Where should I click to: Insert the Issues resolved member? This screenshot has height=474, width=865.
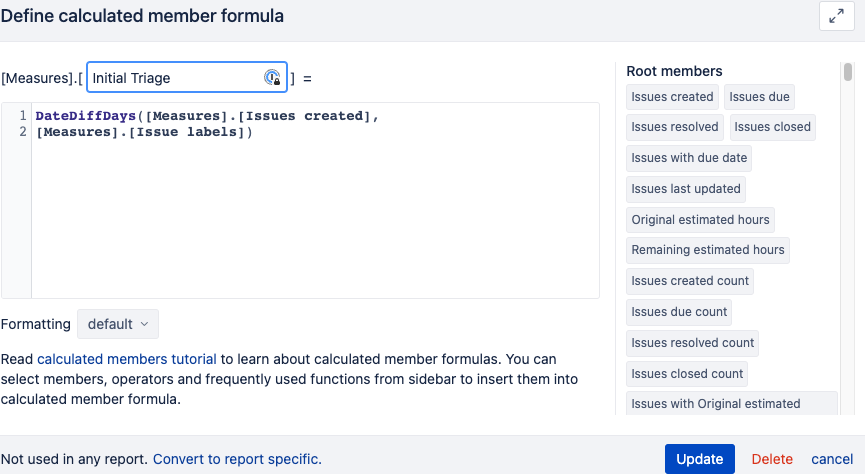[675, 127]
